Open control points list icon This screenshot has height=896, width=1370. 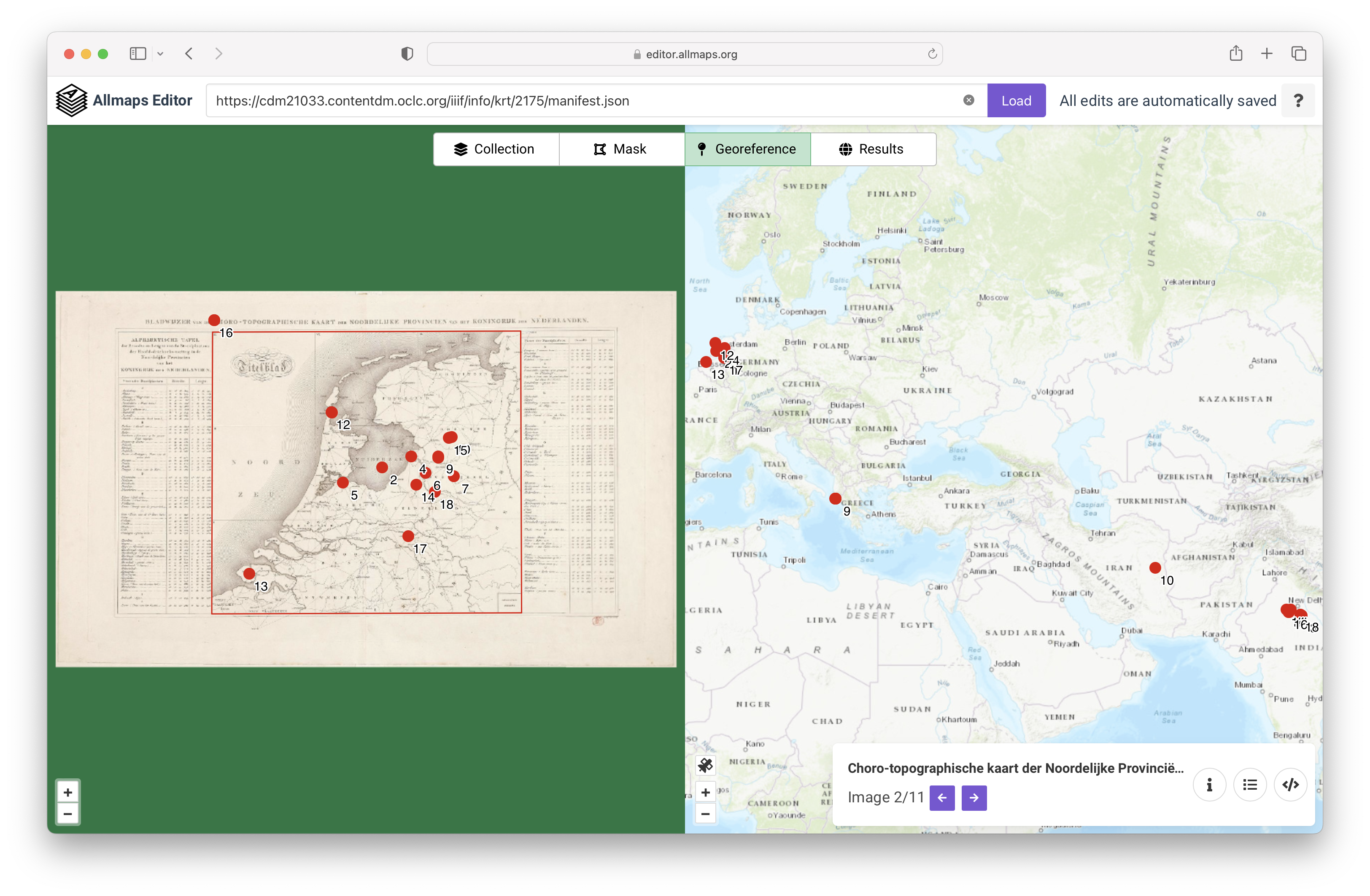[x=1250, y=784]
